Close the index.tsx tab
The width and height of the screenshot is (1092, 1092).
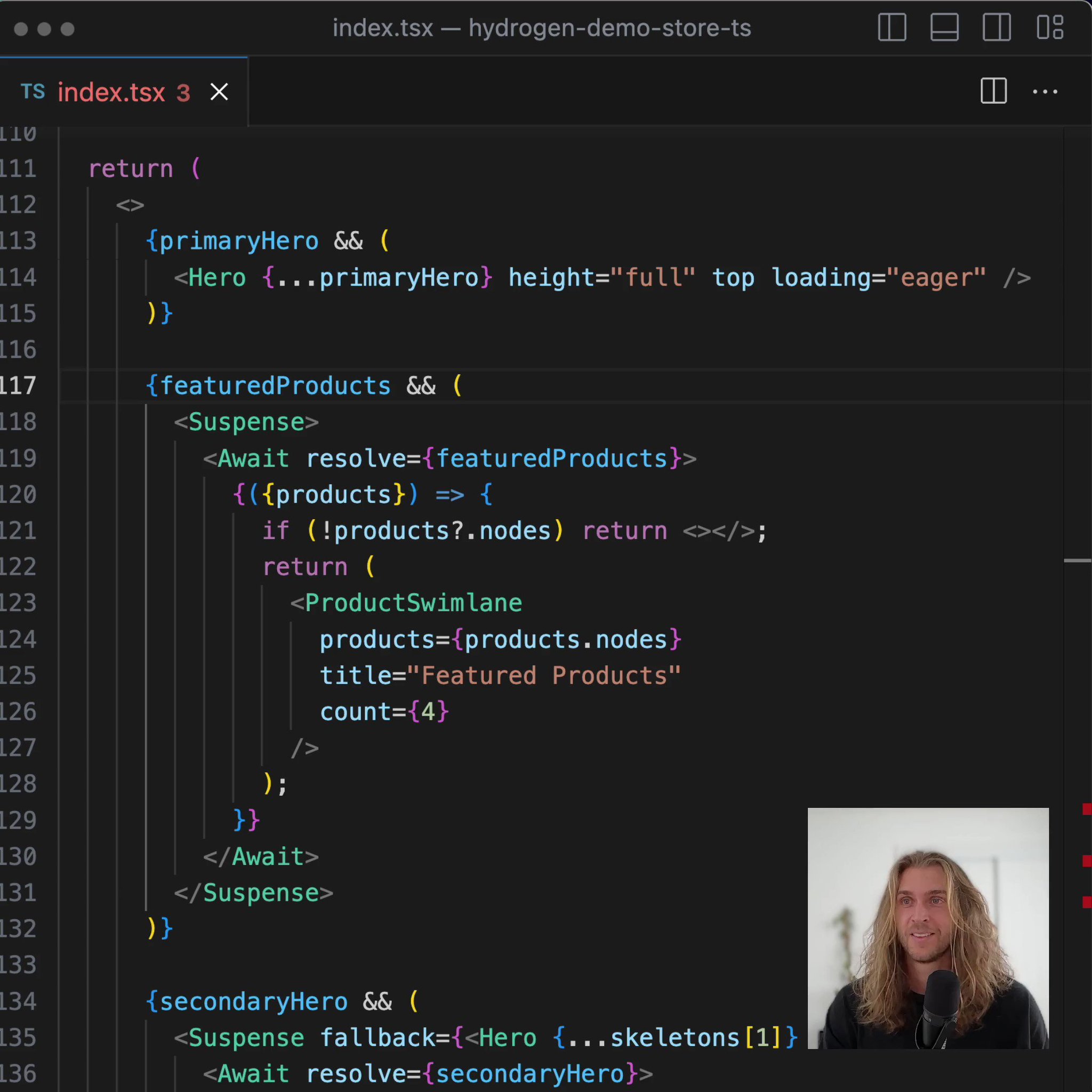pyautogui.click(x=219, y=92)
